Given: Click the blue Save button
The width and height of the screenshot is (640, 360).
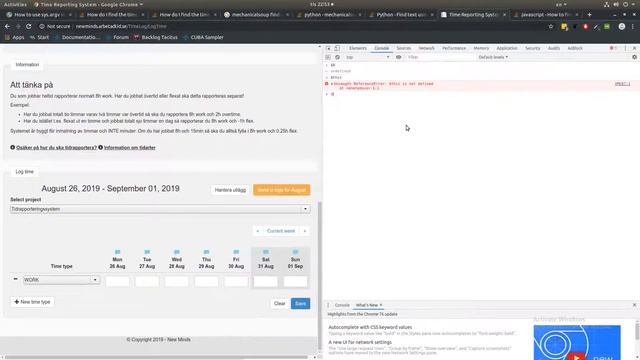Looking at the screenshot, I should [x=300, y=303].
